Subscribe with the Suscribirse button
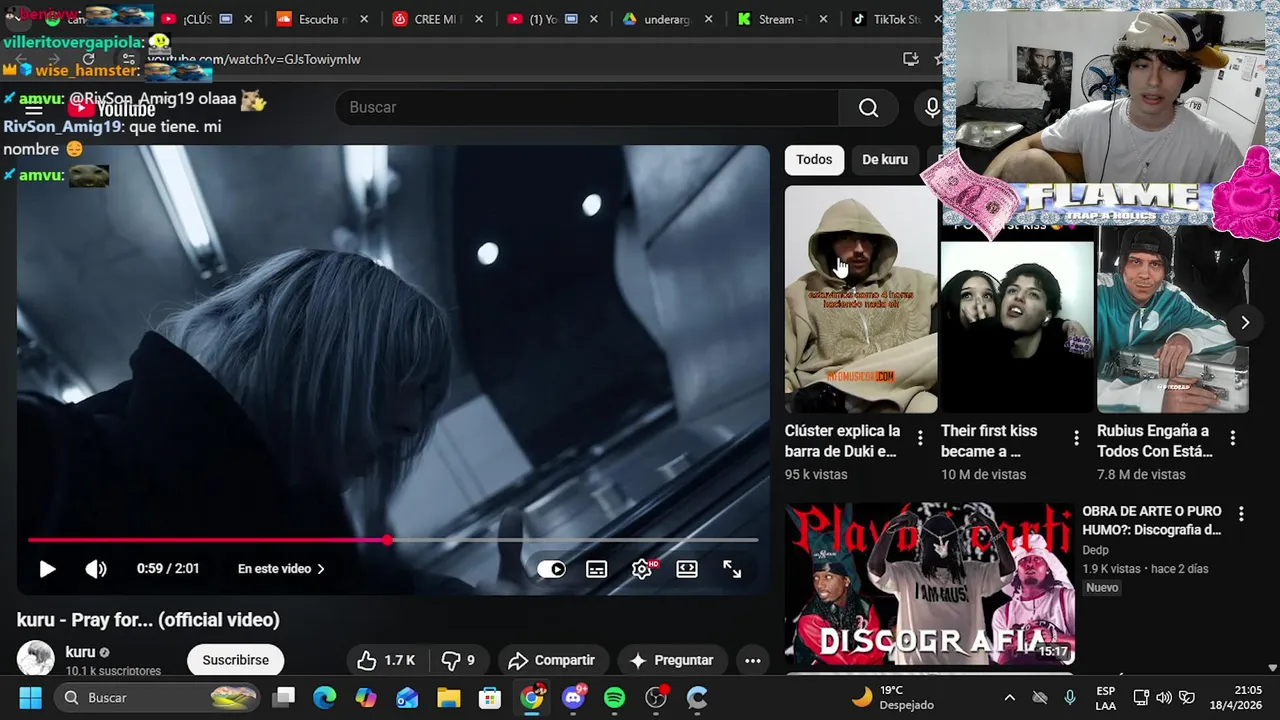The height and width of the screenshot is (720, 1280). pyautogui.click(x=236, y=660)
